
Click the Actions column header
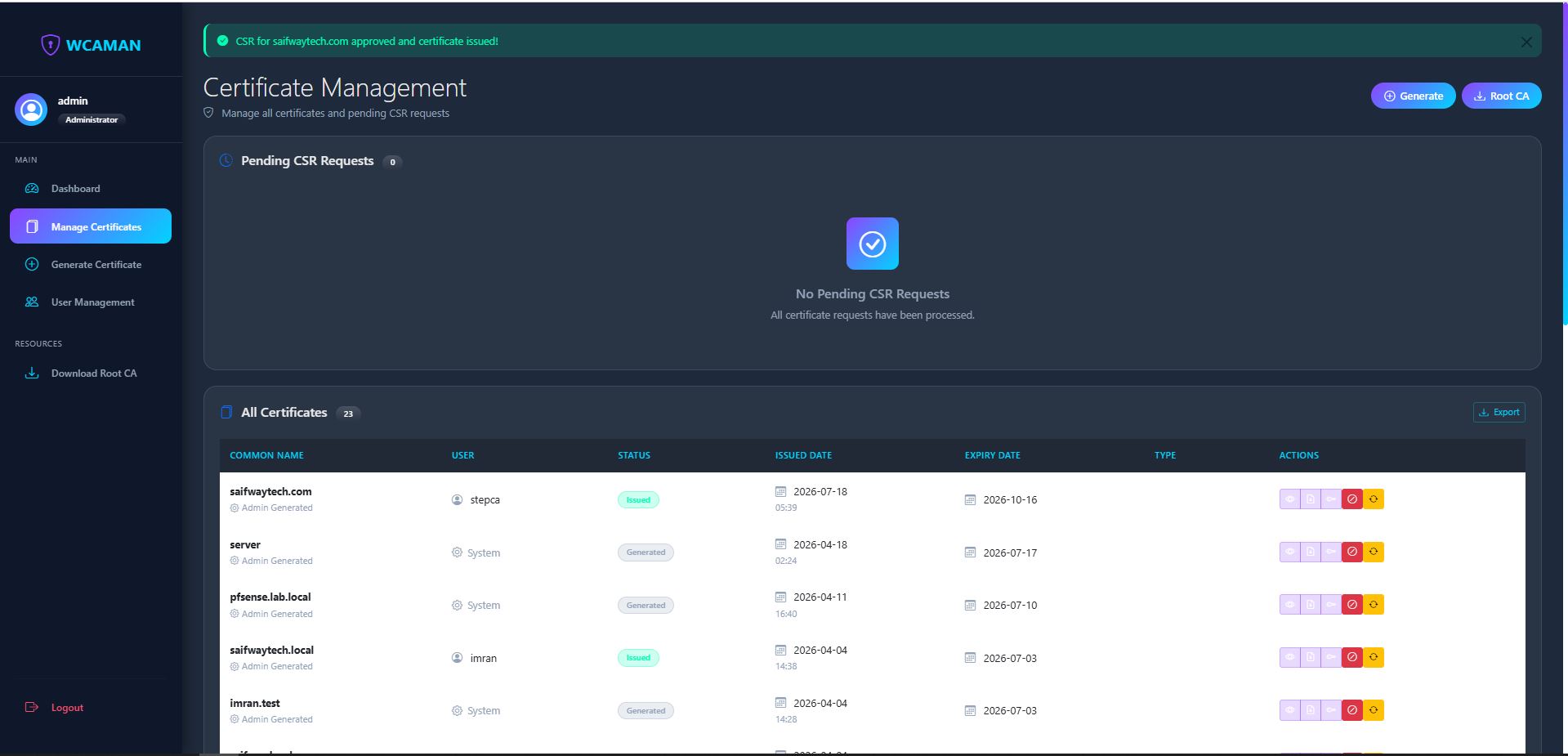[1298, 455]
